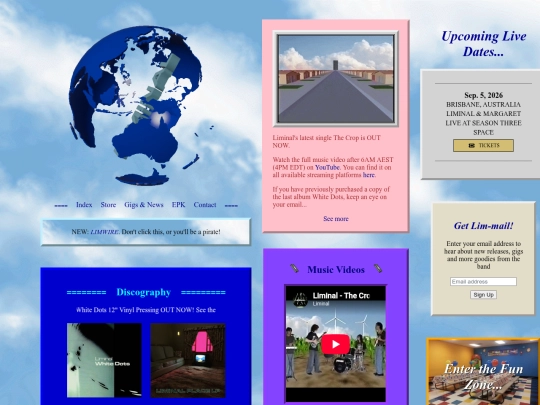Image resolution: width=540 pixels, height=405 pixels.
Task: Click the Discography heading
Action: pyautogui.click(x=144, y=292)
